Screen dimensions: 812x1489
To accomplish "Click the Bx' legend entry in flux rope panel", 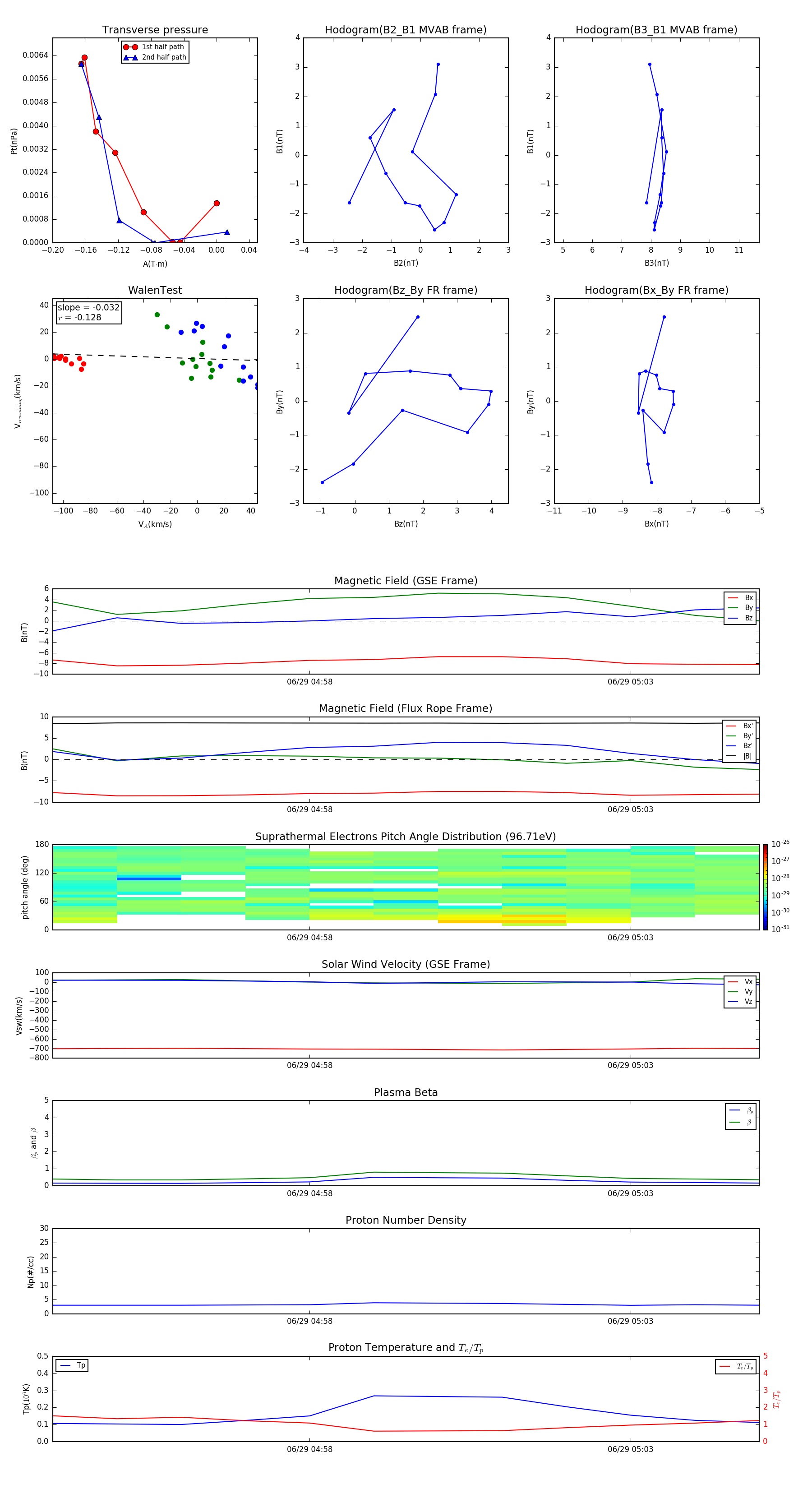I will (x=740, y=726).
